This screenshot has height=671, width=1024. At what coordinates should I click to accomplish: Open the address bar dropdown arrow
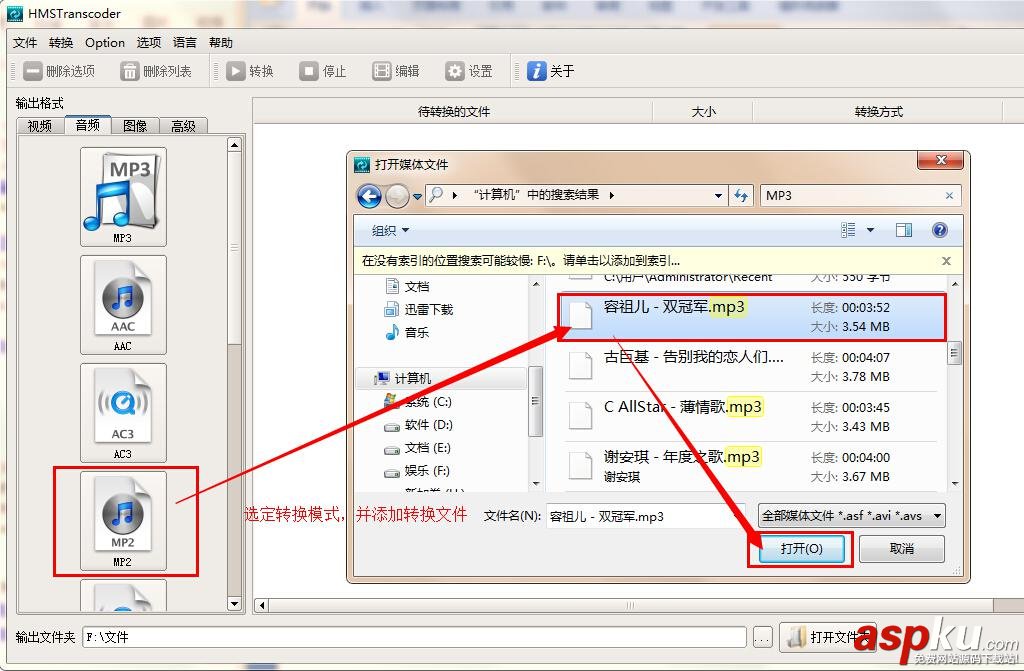tap(718, 195)
